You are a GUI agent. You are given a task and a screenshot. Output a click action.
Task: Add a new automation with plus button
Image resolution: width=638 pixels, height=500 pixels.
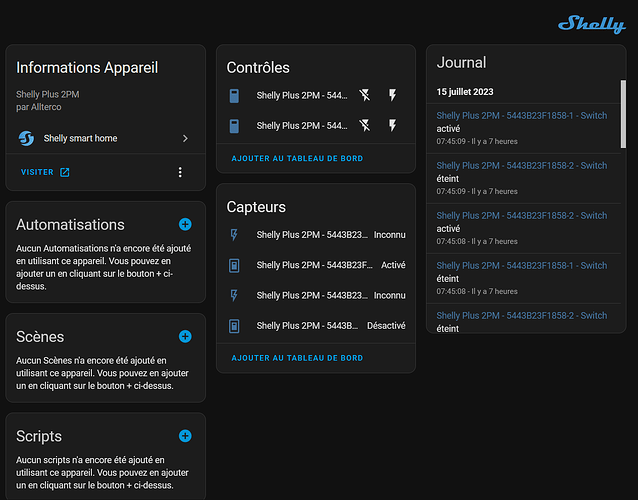click(185, 224)
